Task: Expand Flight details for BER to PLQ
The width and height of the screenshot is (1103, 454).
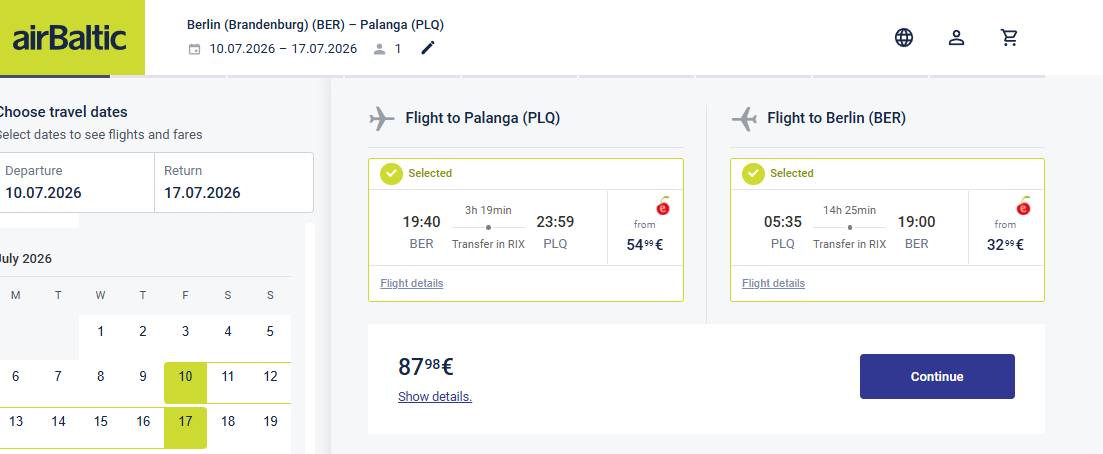Action: tap(412, 284)
